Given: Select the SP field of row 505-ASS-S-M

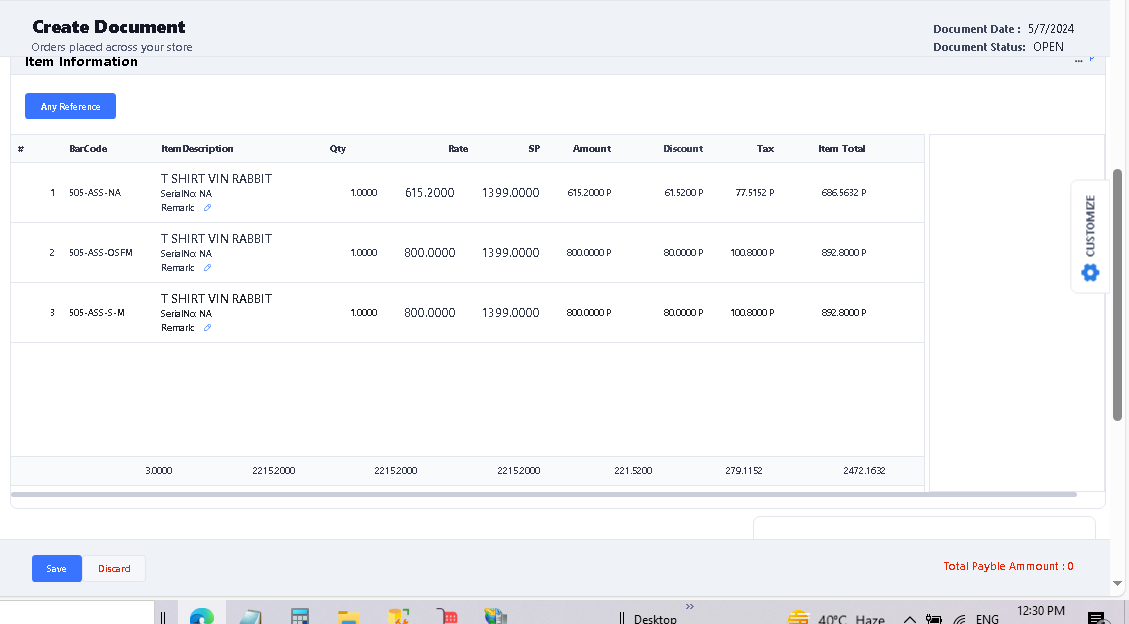Looking at the screenshot, I should click(510, 312).
